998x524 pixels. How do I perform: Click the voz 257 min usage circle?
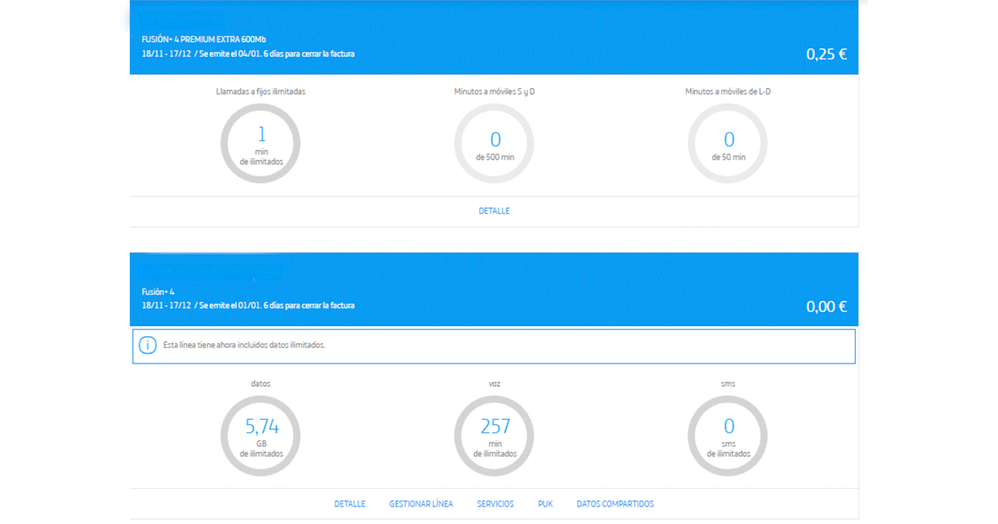[x=494, y=435]
